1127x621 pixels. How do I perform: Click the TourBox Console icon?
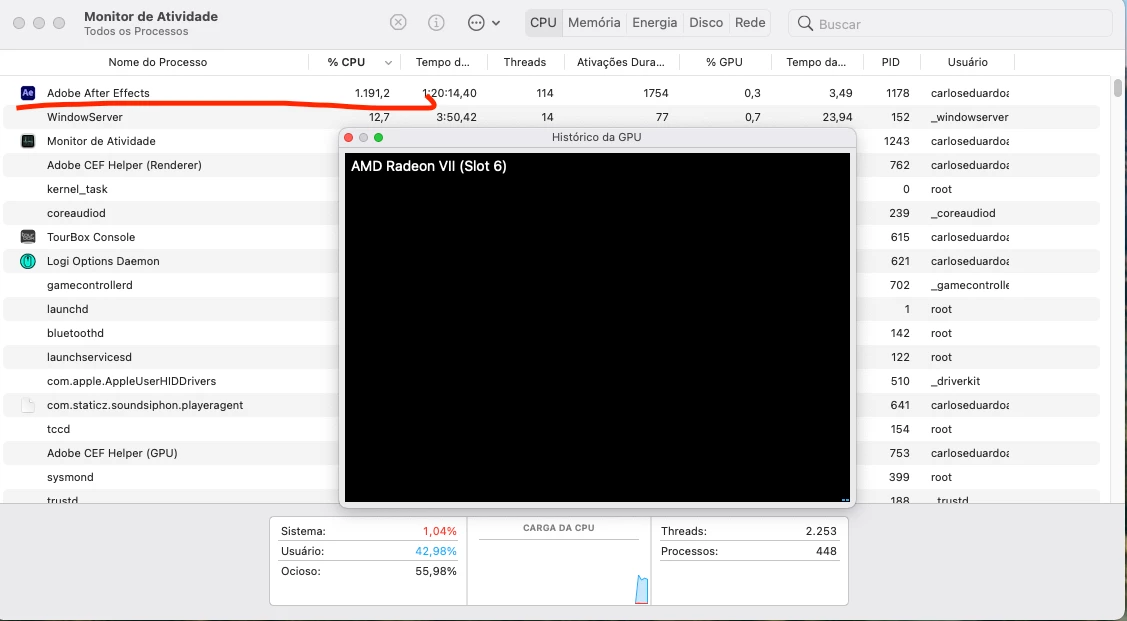click(x=28, y=237)
